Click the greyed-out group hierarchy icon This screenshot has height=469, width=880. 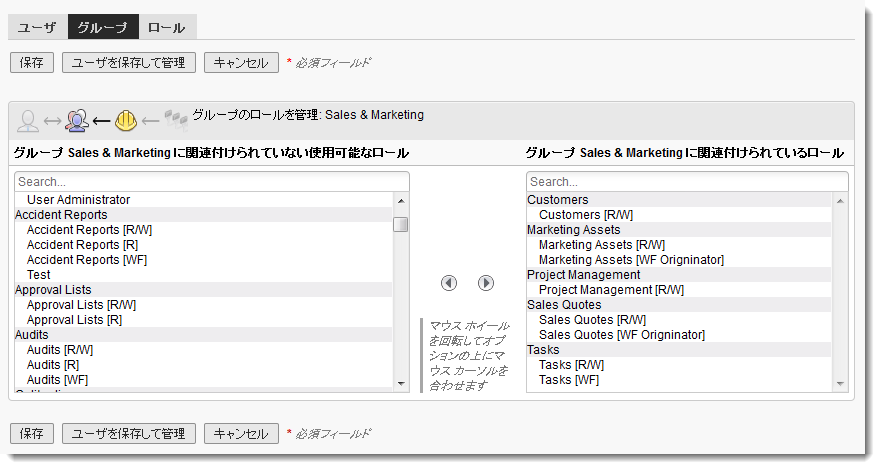click(x=176, y=120)
